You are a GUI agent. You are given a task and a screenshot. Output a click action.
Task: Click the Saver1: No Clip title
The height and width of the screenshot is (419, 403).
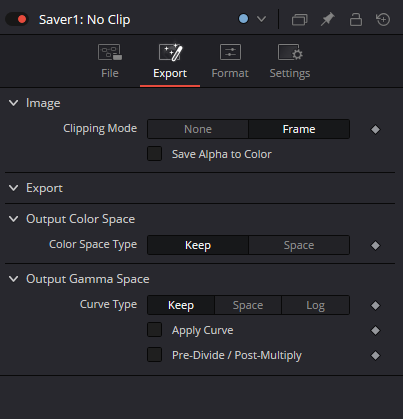85,20
